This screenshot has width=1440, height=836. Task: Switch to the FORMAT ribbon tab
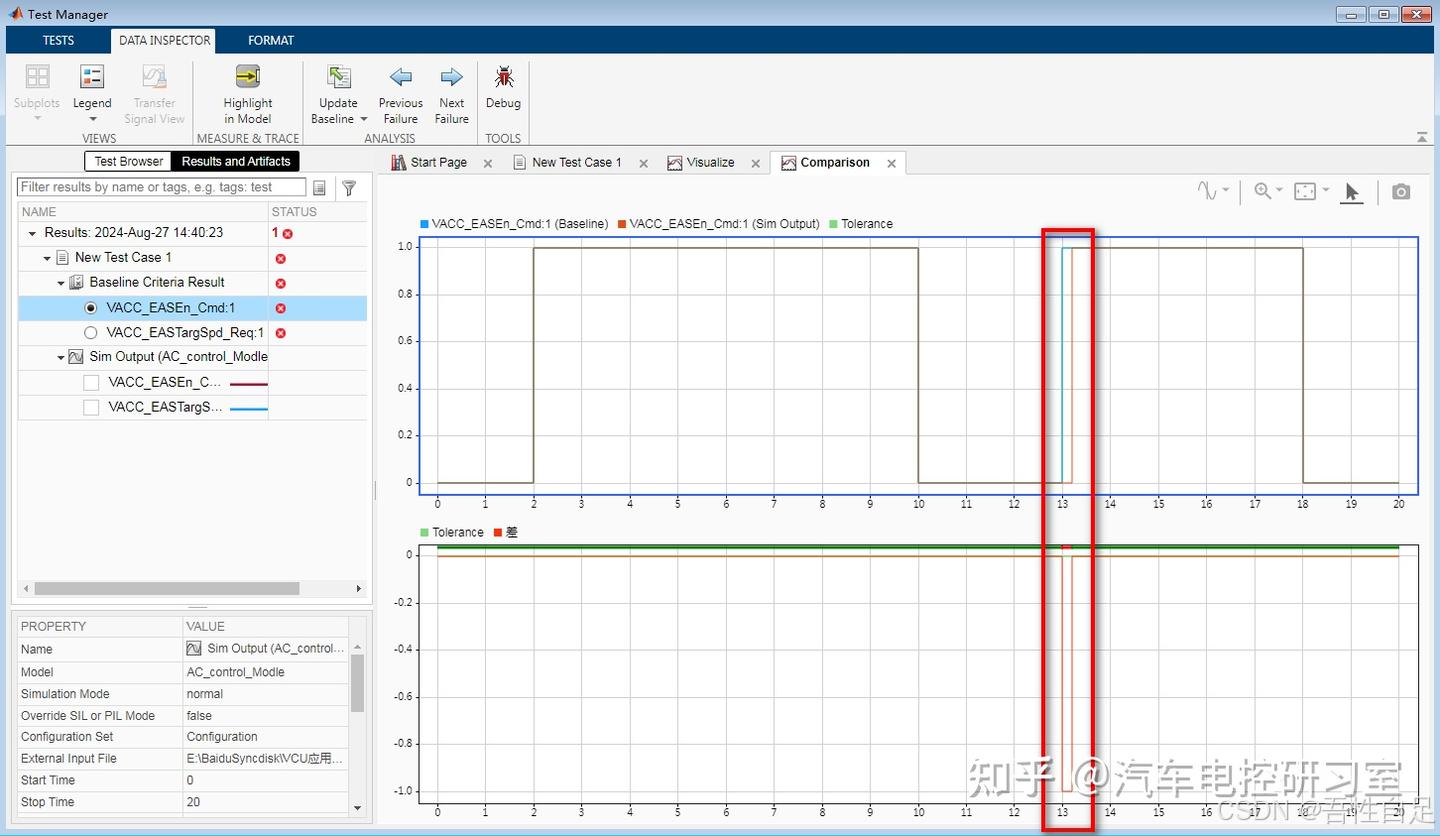point(270,40)
